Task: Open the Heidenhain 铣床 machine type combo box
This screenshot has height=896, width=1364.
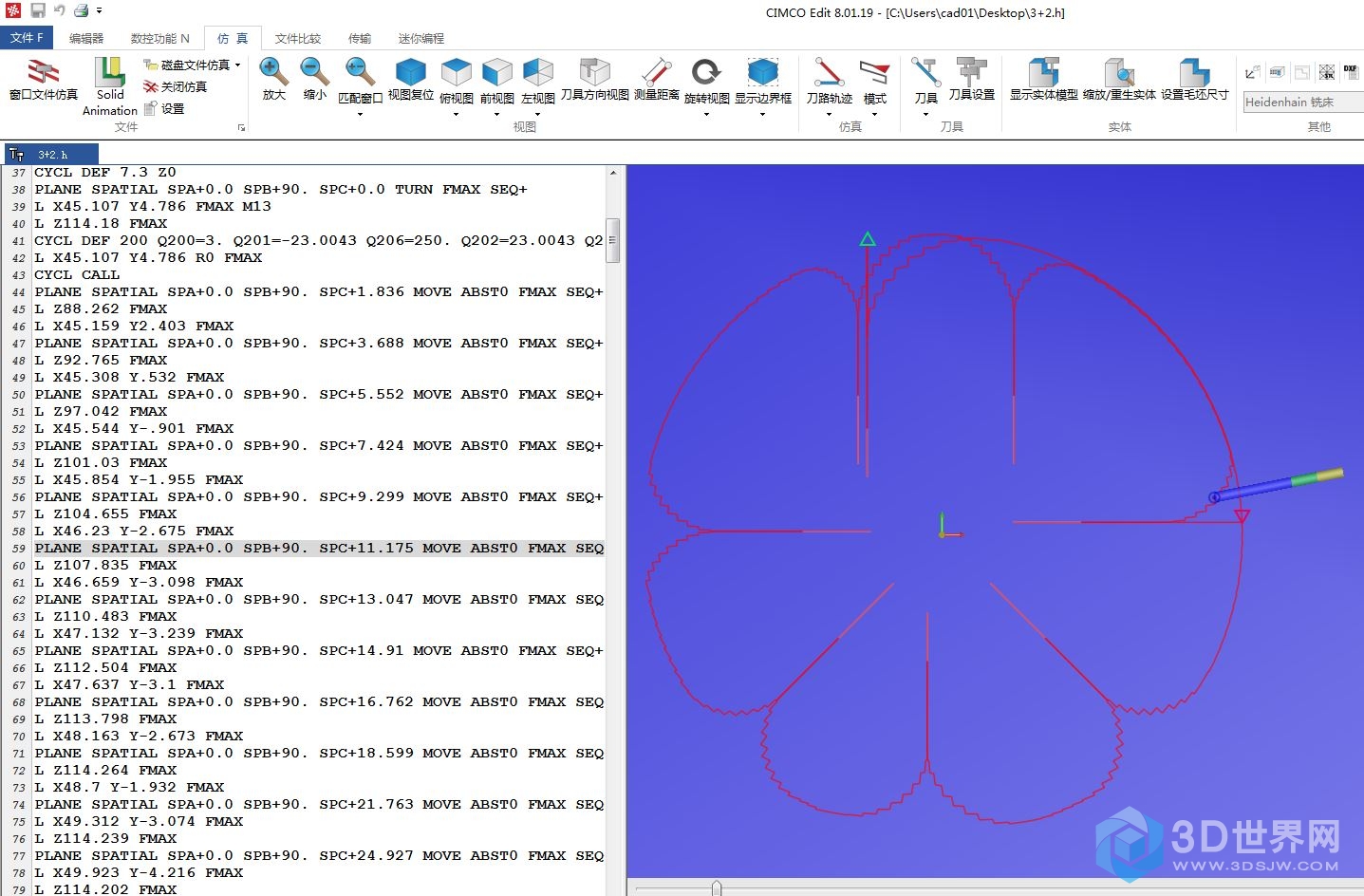Action: pyautogui.click(x=1303, y=102)
